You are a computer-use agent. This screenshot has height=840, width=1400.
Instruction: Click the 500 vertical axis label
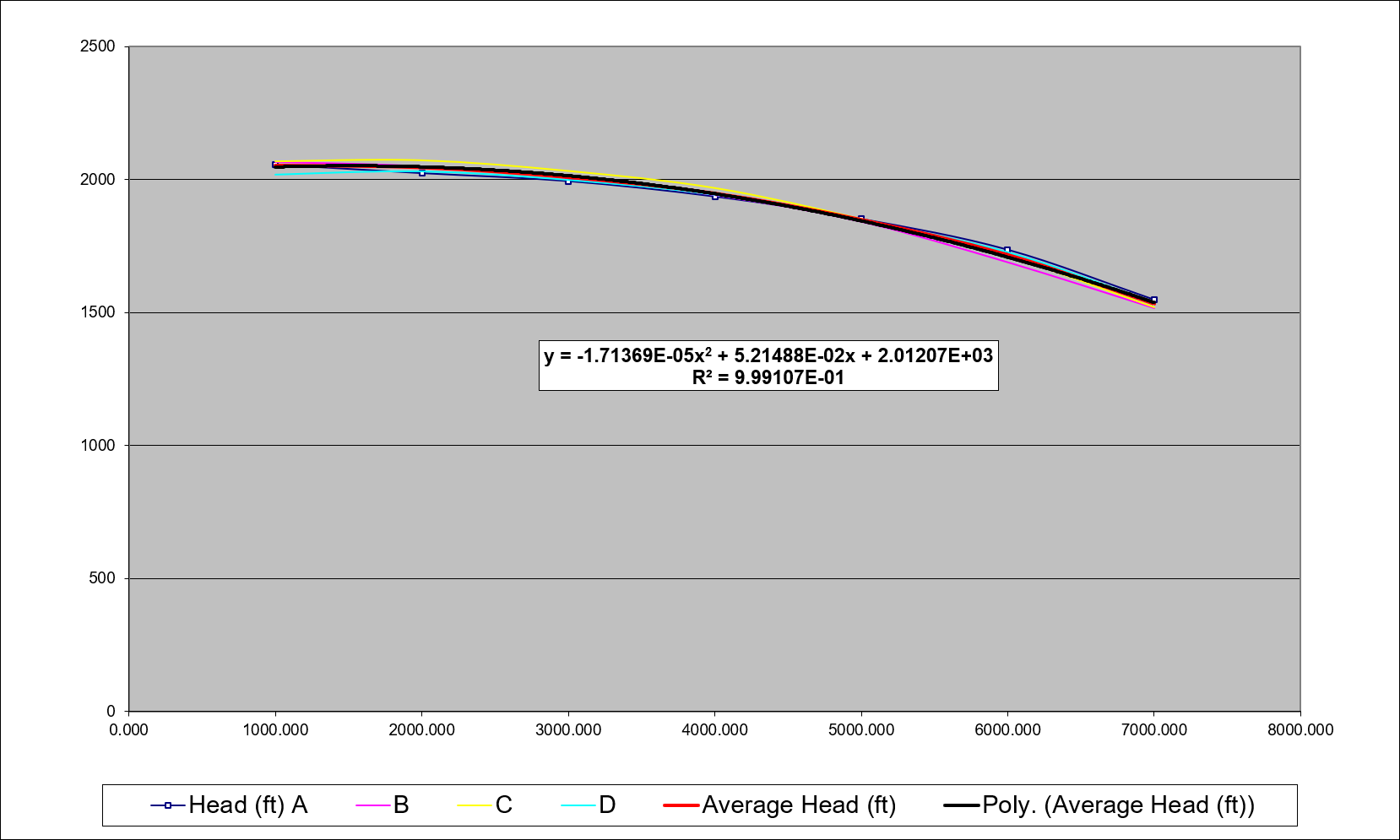pyautogui.click(x=102, y=578)
